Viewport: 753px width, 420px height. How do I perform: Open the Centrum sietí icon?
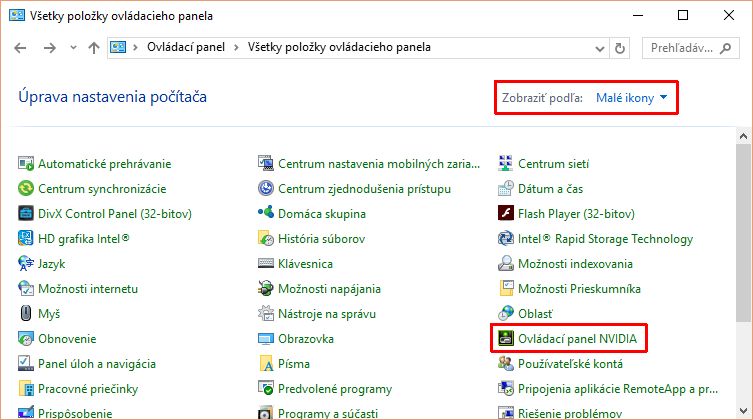(x=506, y=164)
